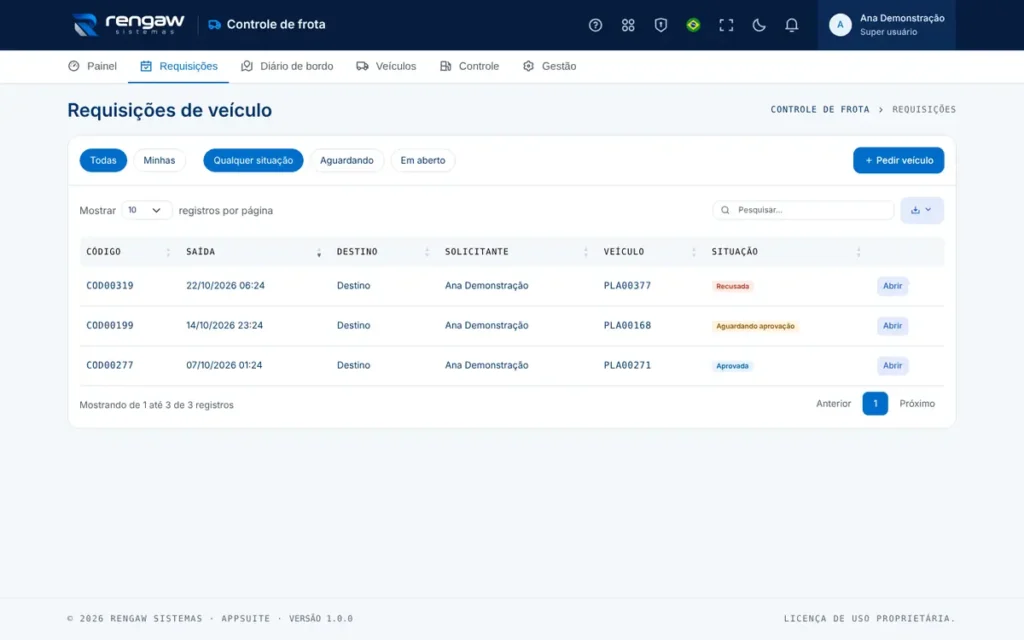This screenshot has width=1024, height=640.
Task: Open Ana Demonstração user menu
Action: tap(886, 25)
